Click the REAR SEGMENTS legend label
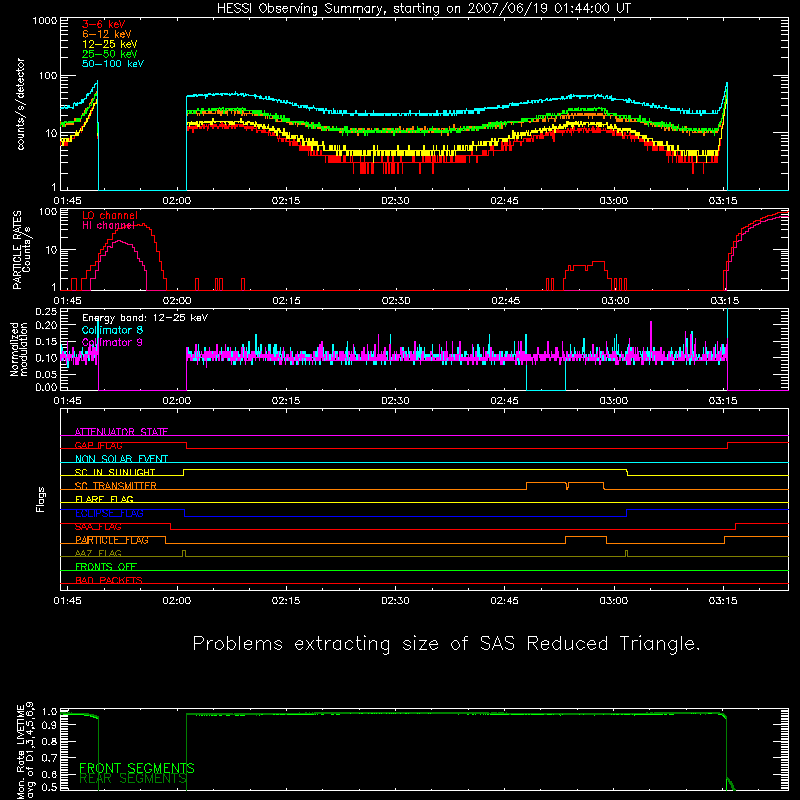The height and width of the screenshot is (800, 800). point(133,779)
